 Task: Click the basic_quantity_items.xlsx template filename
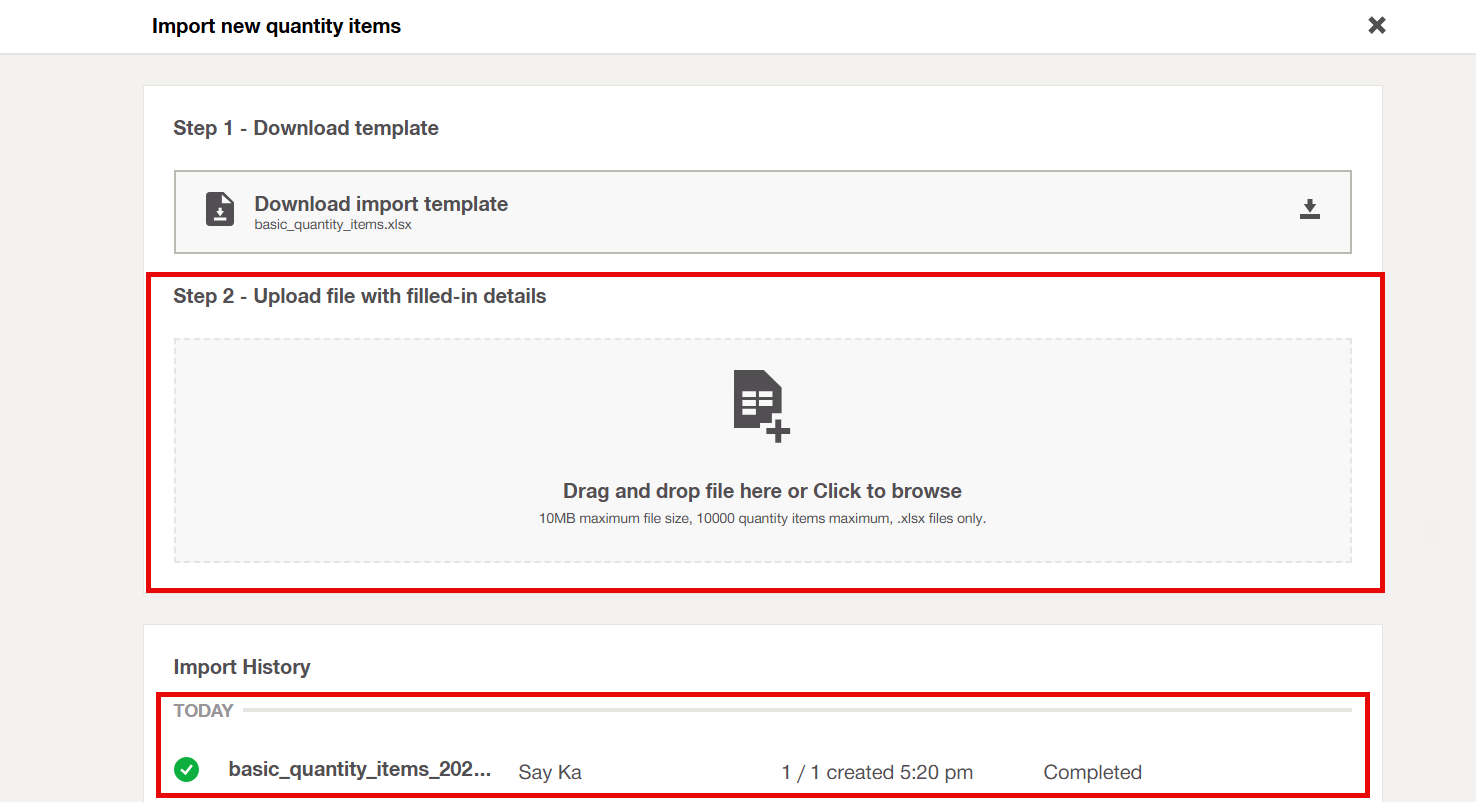pyautogui.click(x=333, y=225)
